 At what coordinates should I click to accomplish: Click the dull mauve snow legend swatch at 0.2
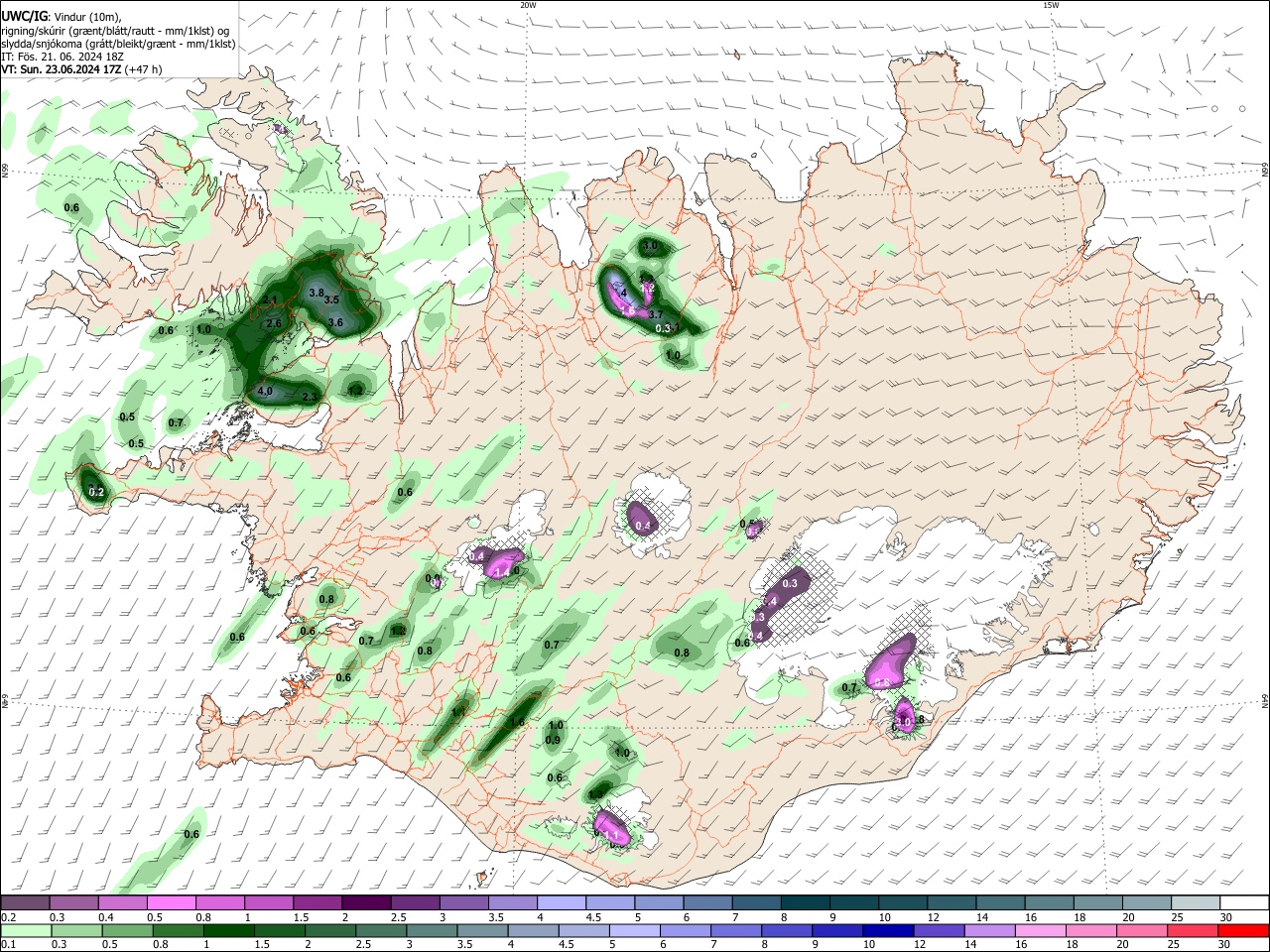tap(26, 903)
